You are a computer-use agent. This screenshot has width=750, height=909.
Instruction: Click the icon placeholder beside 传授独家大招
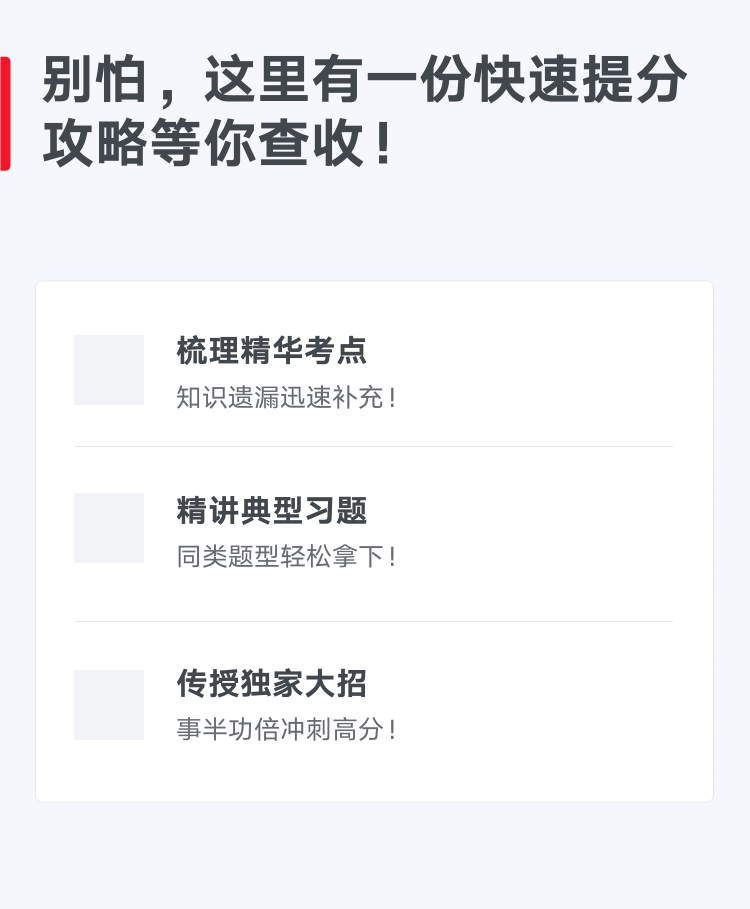109,705
